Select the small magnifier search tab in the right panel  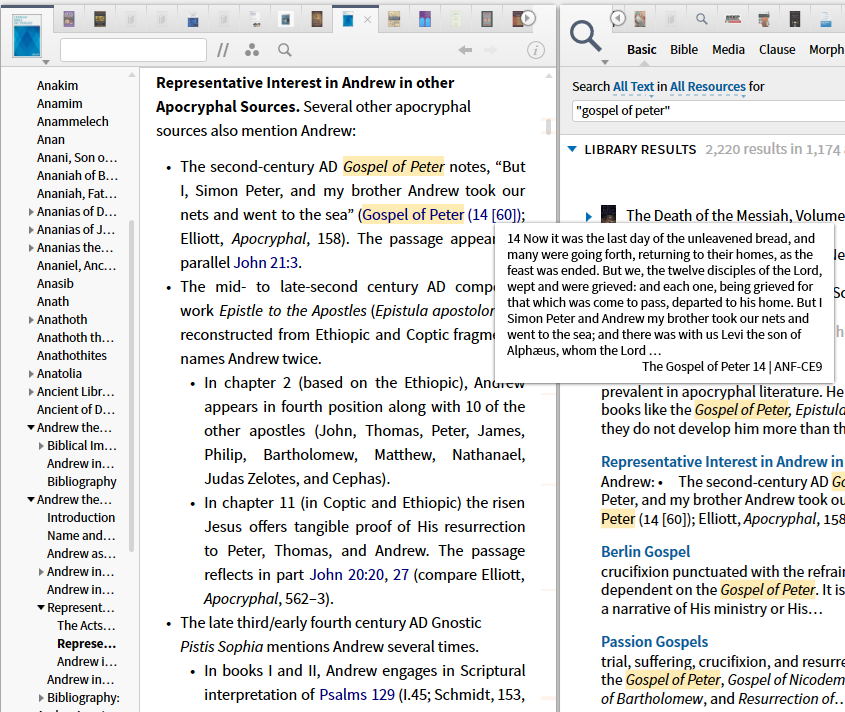701,19
